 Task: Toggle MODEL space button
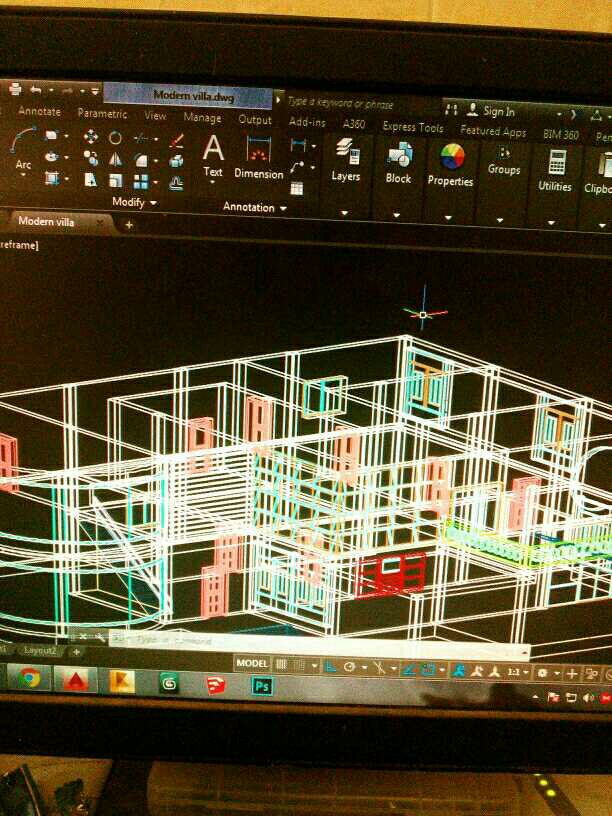tap(252, 664)
